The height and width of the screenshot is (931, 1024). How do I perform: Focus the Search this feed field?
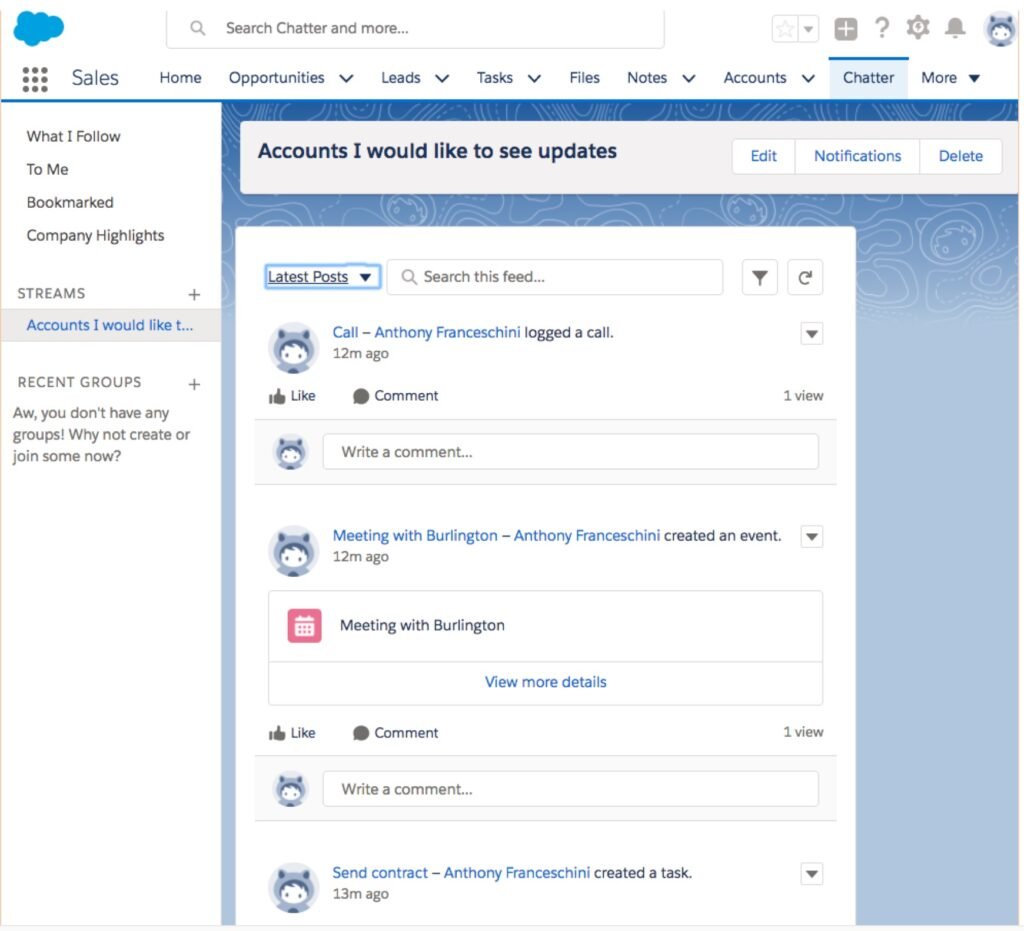tap(555, 277)
